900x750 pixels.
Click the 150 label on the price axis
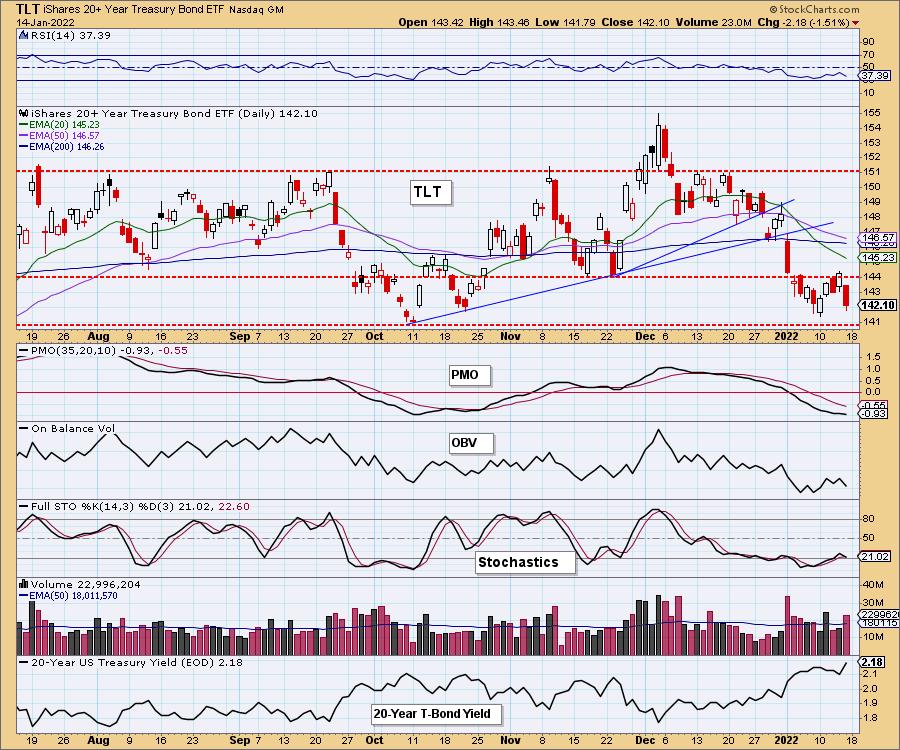click(872, 186)
